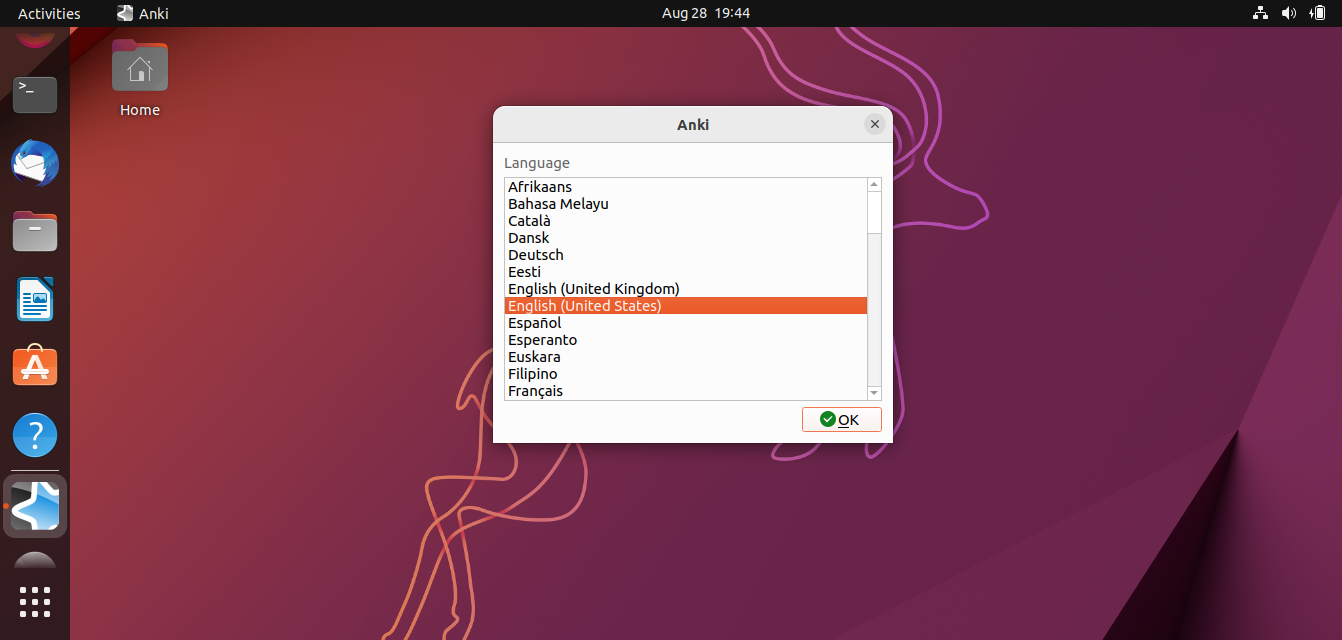Screen dimensions: 1342x640
Task: Click the running Anki dock icon
Action: pyautogui.click(x=34, y=506)
